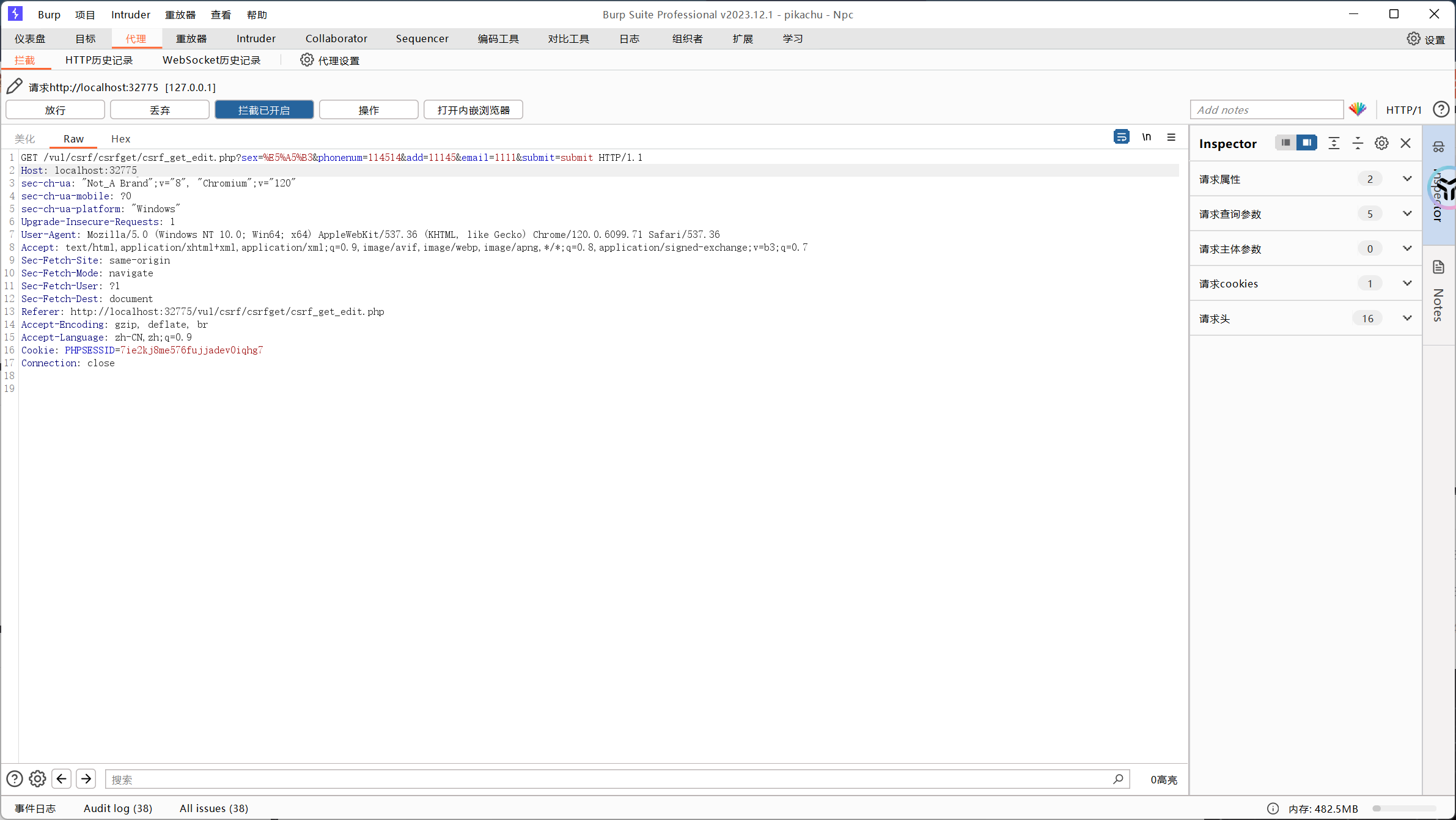Expand the 请求查询参数 section
The image size is (1456, 820).
pos(1407,213)
